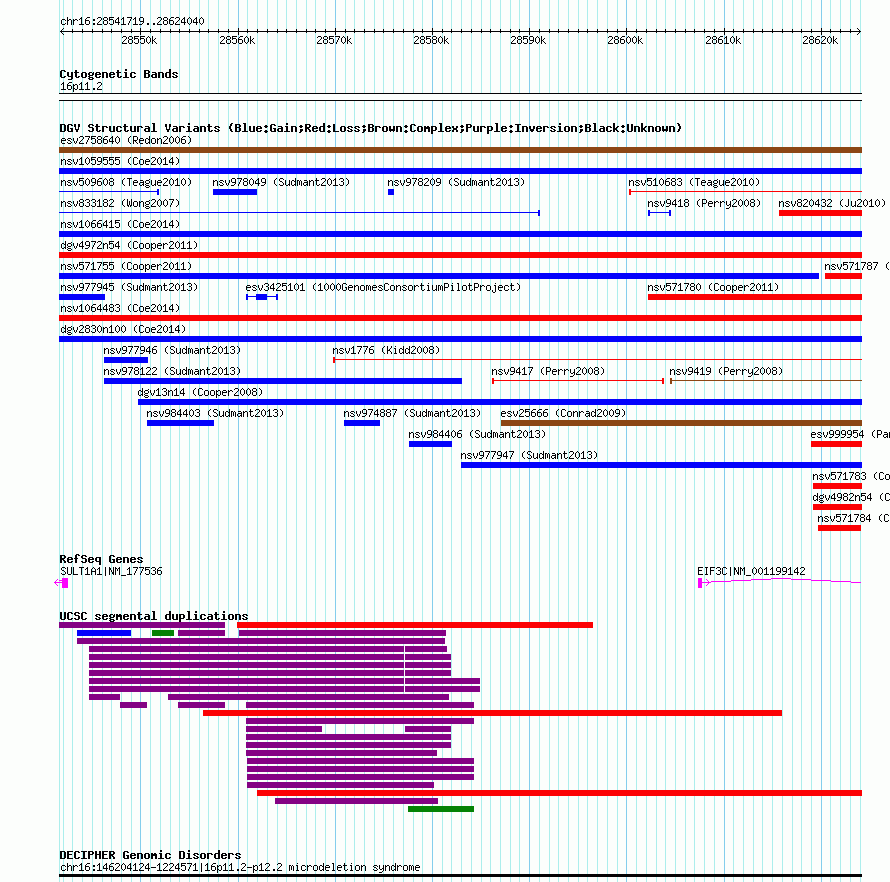Open esv25666 (Conrad2009) complex variant
The height and width of the screenshot is (882, 890).
tap(563, 413)
